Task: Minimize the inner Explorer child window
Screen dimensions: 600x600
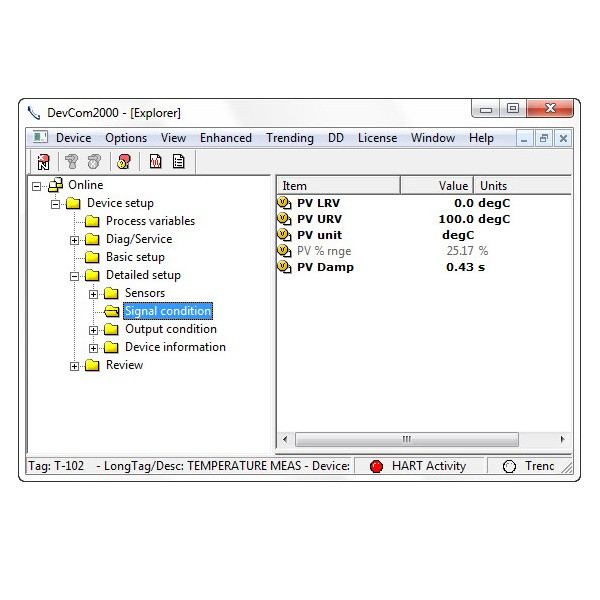Action: pyautogui.click(x=524, y=138)
